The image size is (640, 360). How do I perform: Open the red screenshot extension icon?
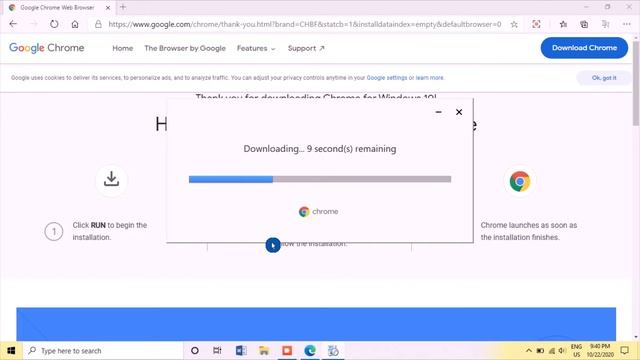pos(536,24)
